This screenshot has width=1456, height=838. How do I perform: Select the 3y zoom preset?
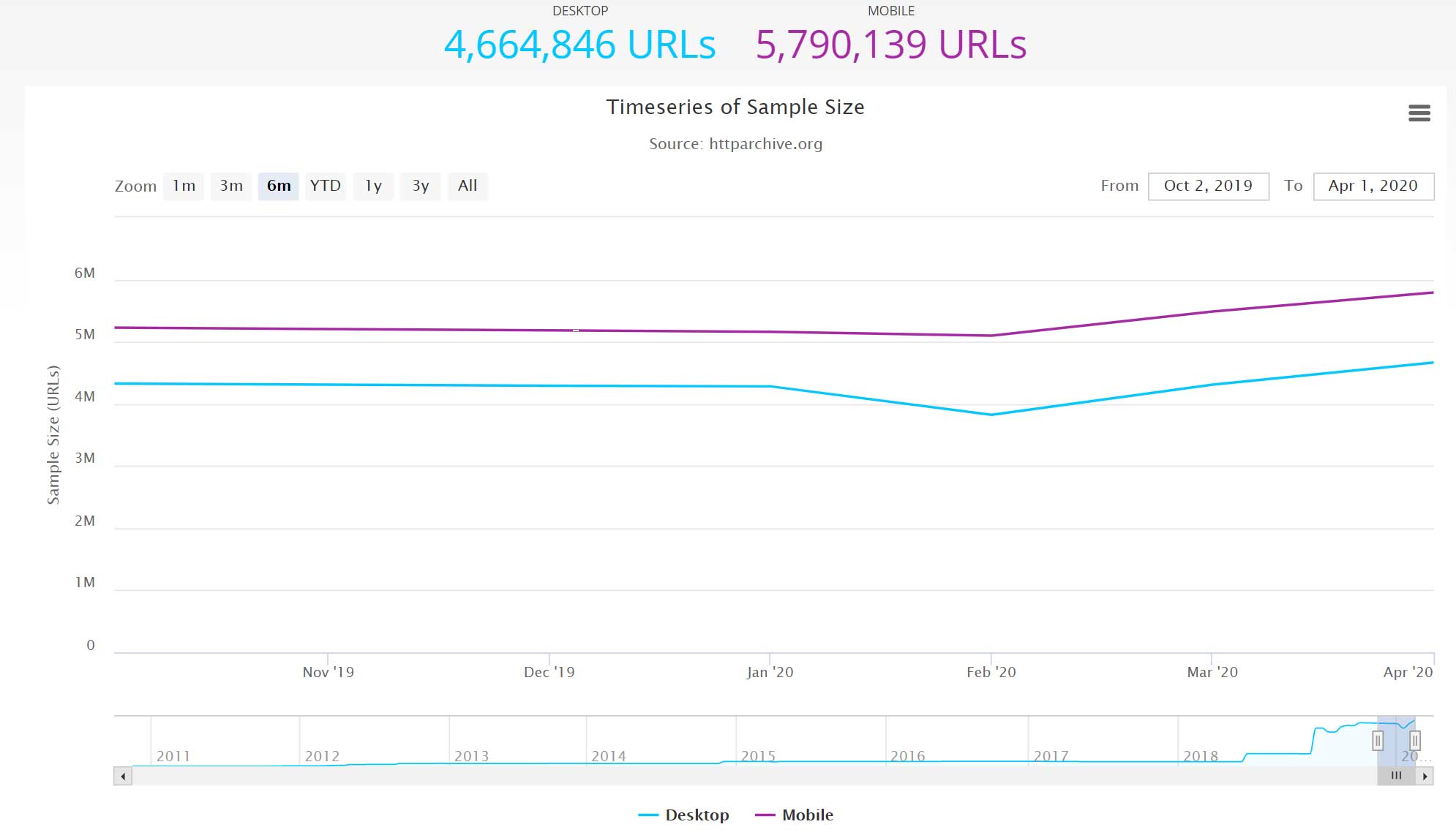click(420, 186)
